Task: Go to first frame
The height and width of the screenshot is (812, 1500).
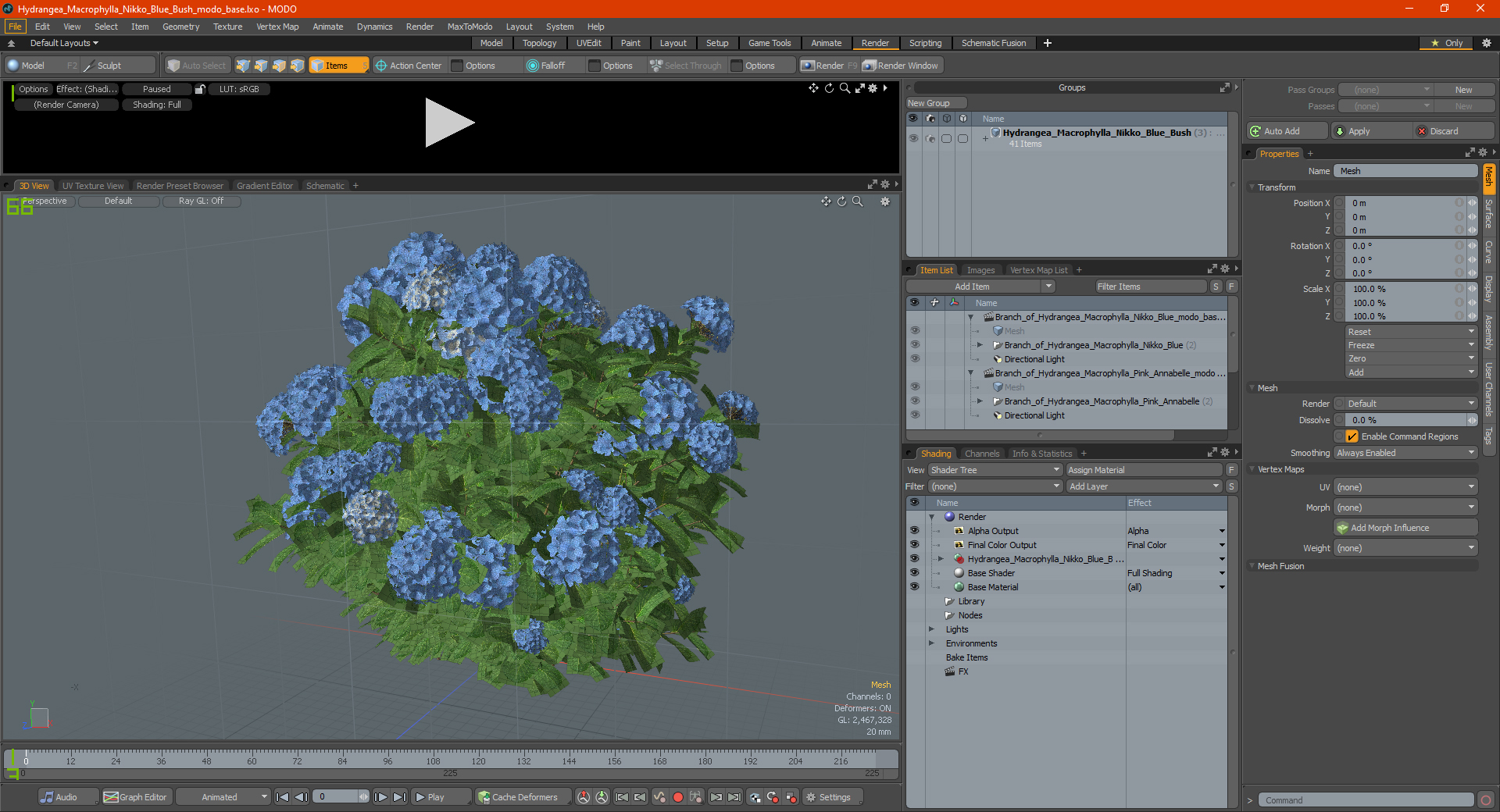Action: [283, 797]
